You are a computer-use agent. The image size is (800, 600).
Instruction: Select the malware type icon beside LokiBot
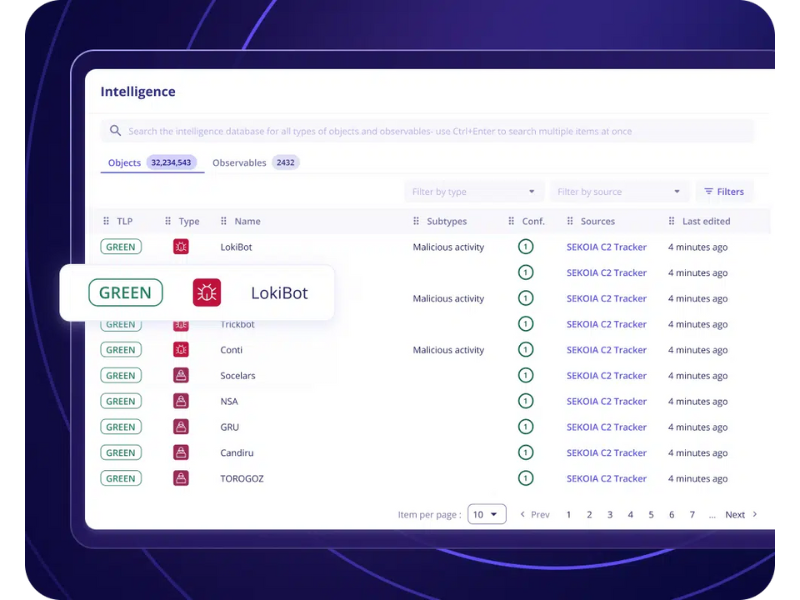(x=182, y=246)
